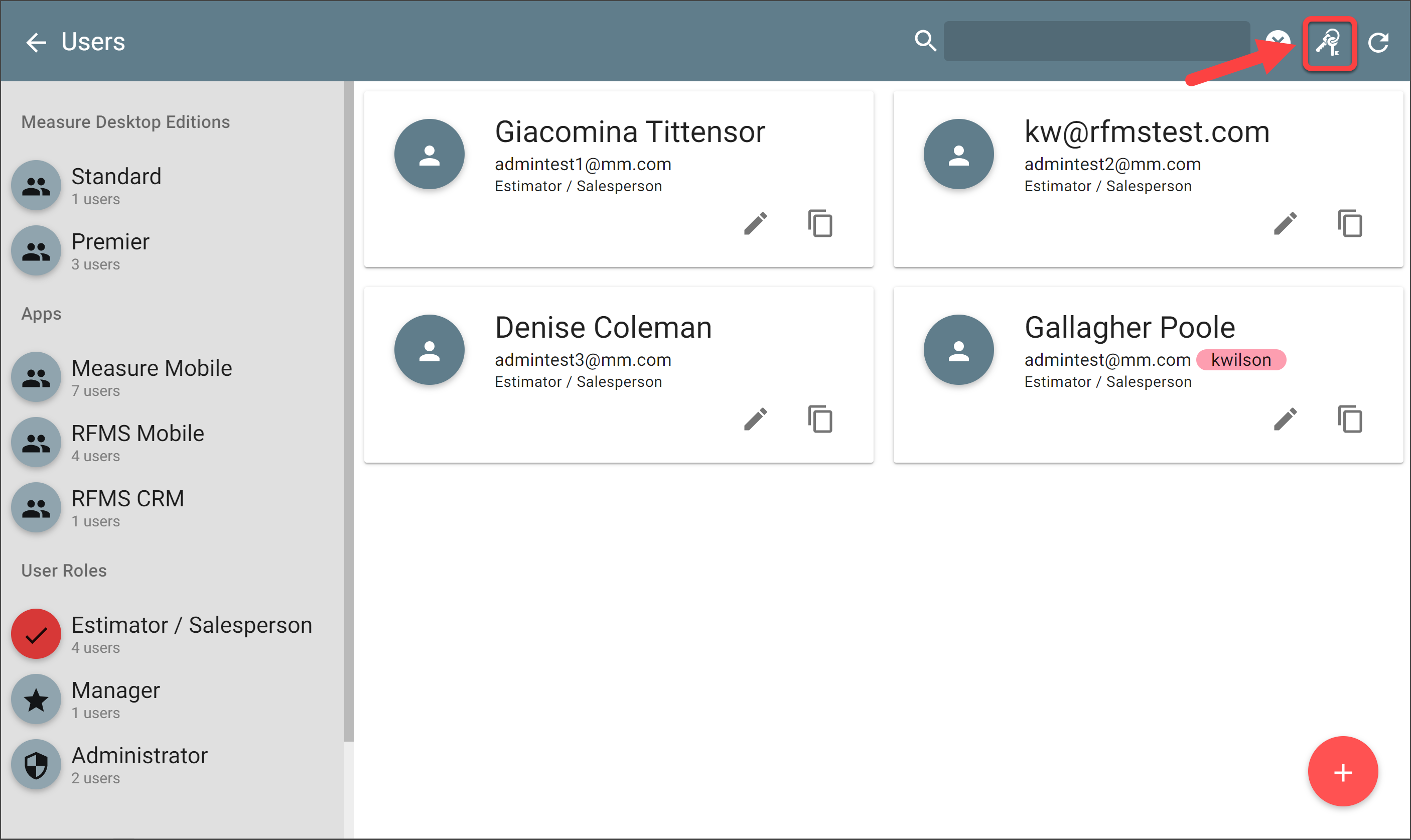Click the highlighted keys license icon
Image resolution: width=1411 pixels, height=840 pixels.
tap(1329, 43)
